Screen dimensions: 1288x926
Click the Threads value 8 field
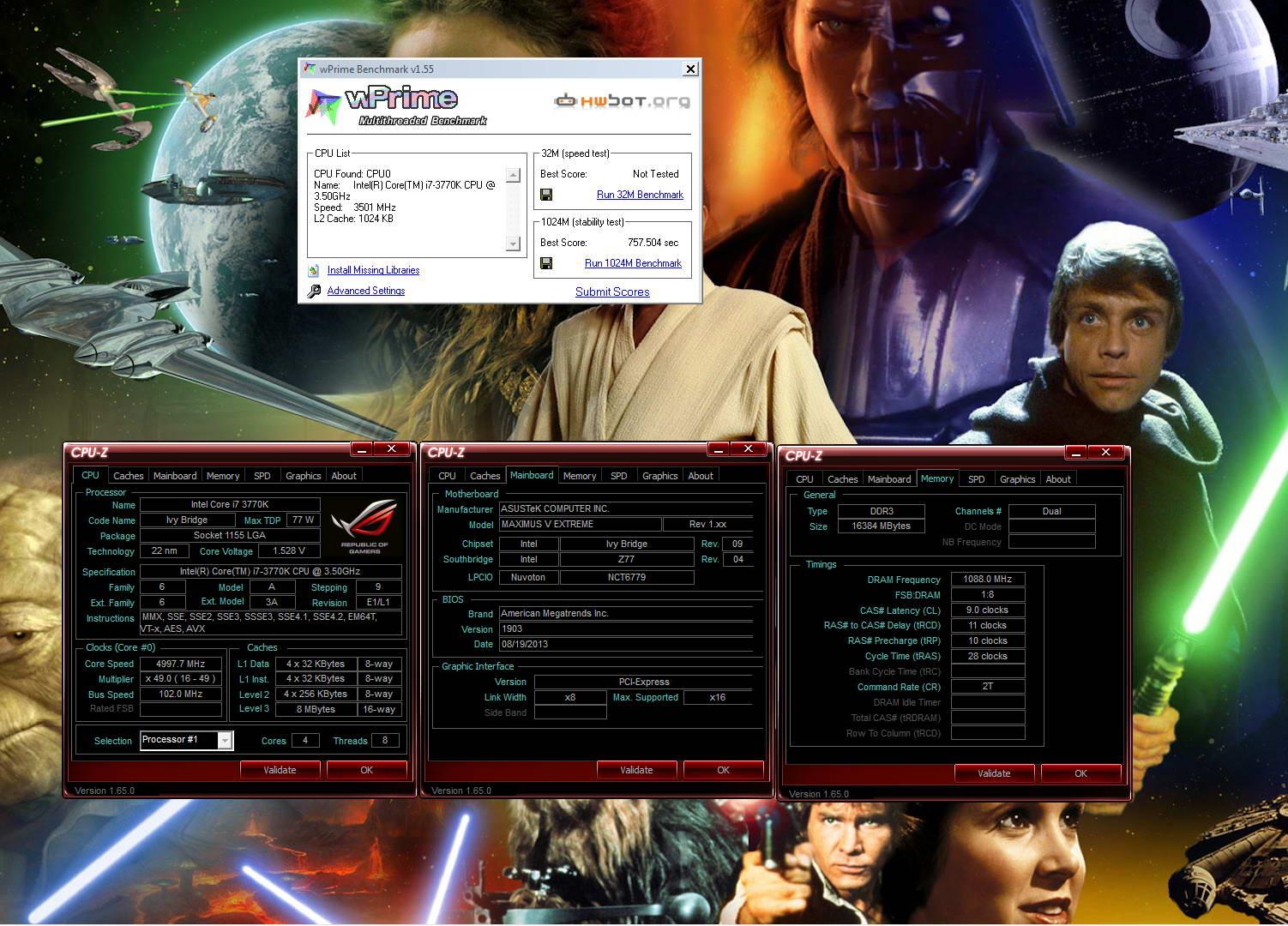385,741
